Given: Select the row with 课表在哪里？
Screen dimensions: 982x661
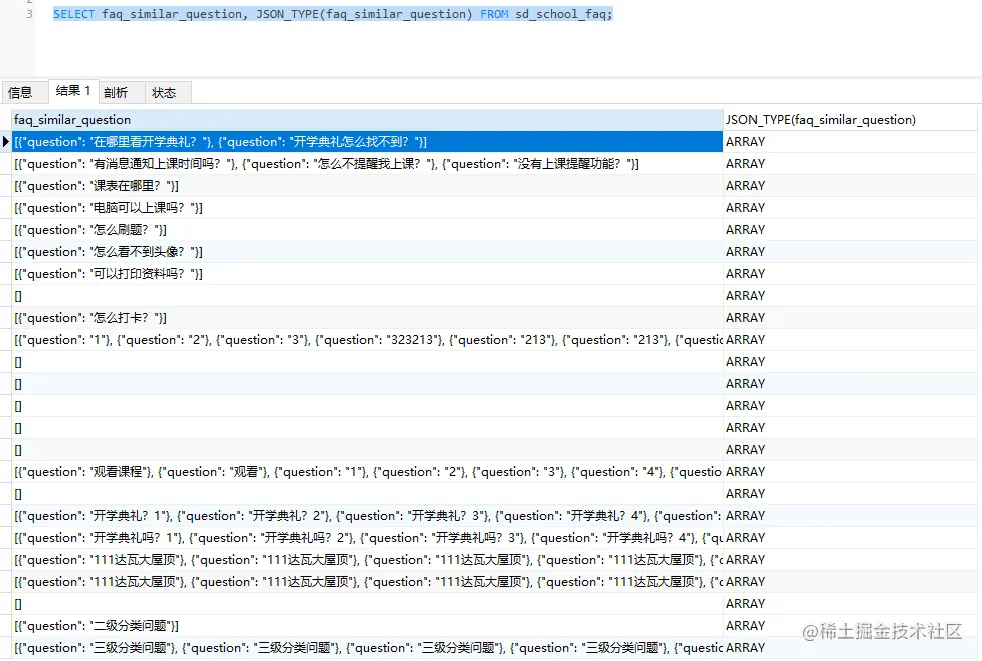Looking at the screenshot, I should [367, 185].
